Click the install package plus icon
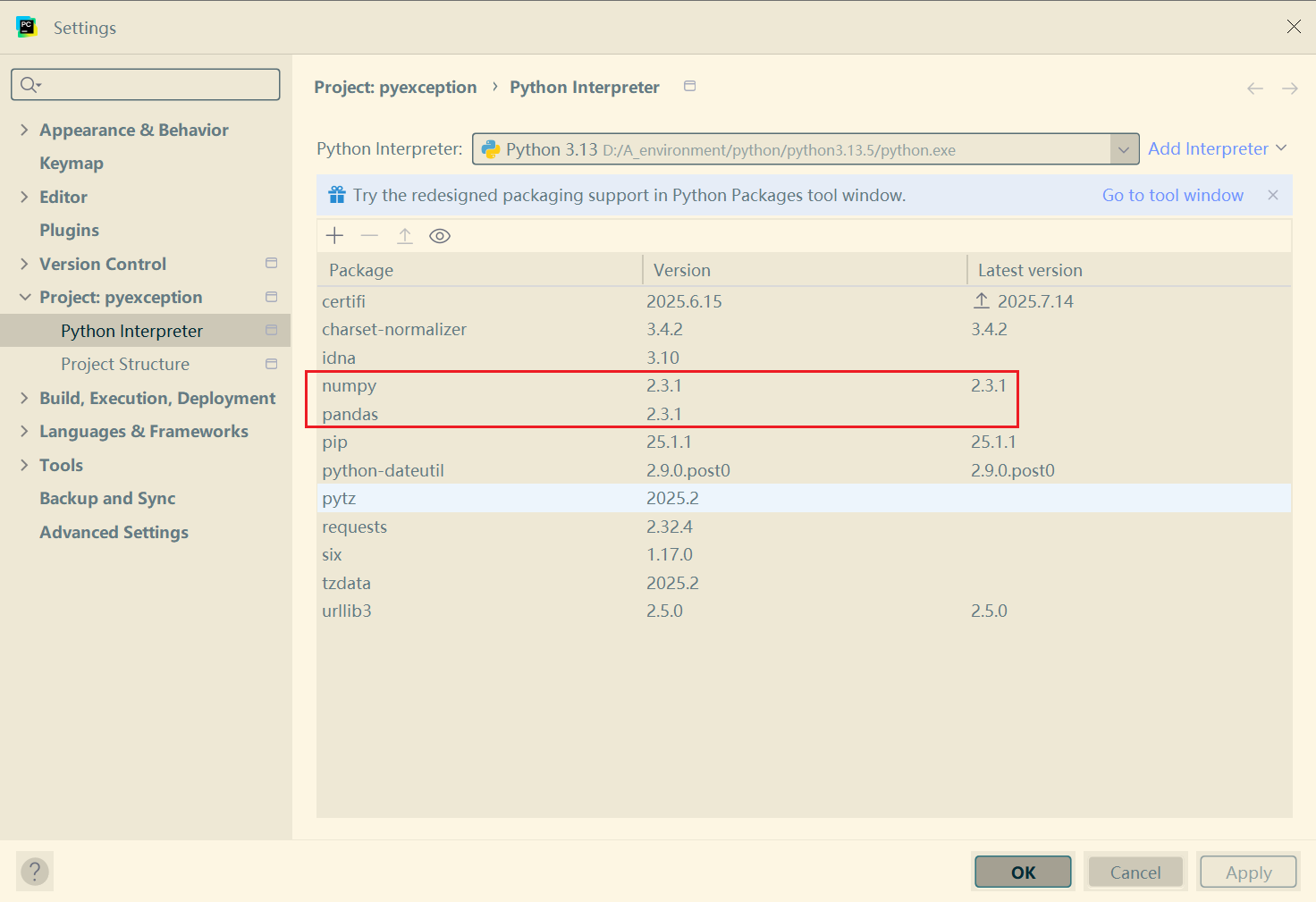 tap(335, 236)
